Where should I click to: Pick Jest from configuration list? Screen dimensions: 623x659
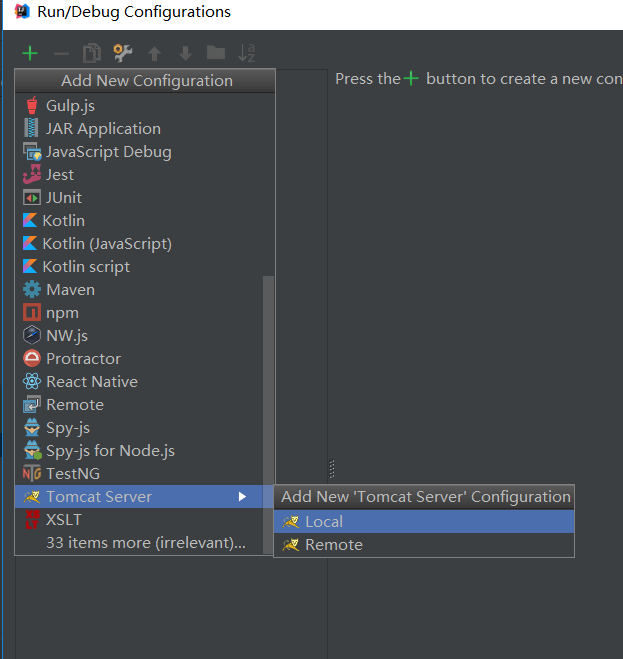(x=139, y=174)
